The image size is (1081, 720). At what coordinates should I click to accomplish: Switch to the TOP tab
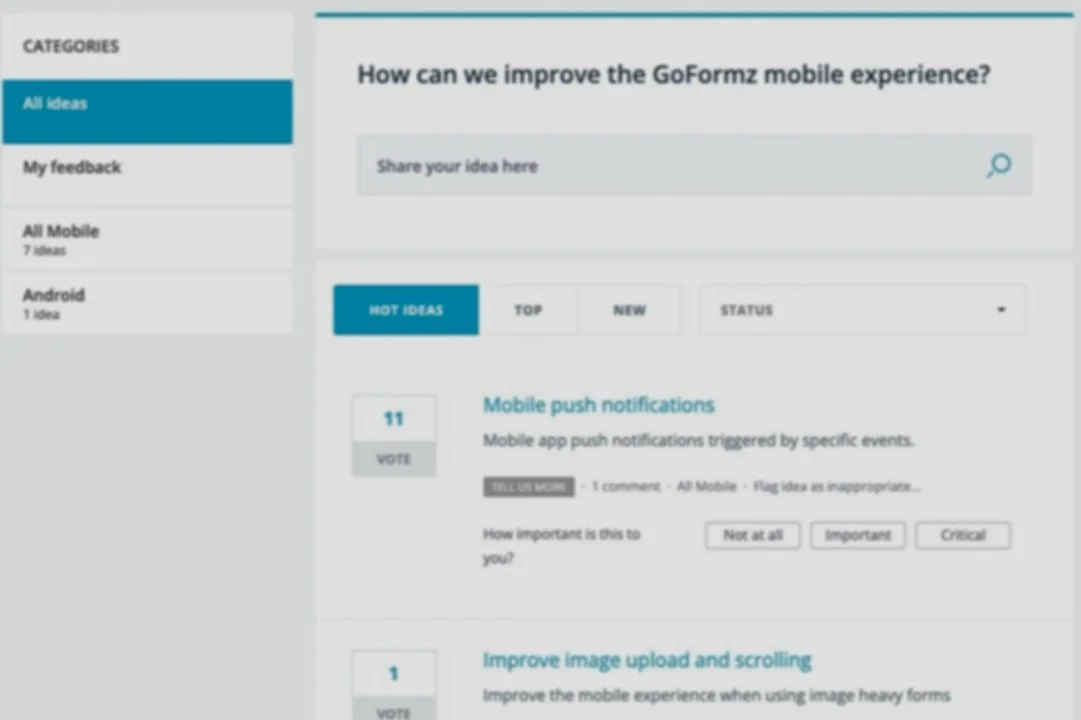[x=528, y=310]
